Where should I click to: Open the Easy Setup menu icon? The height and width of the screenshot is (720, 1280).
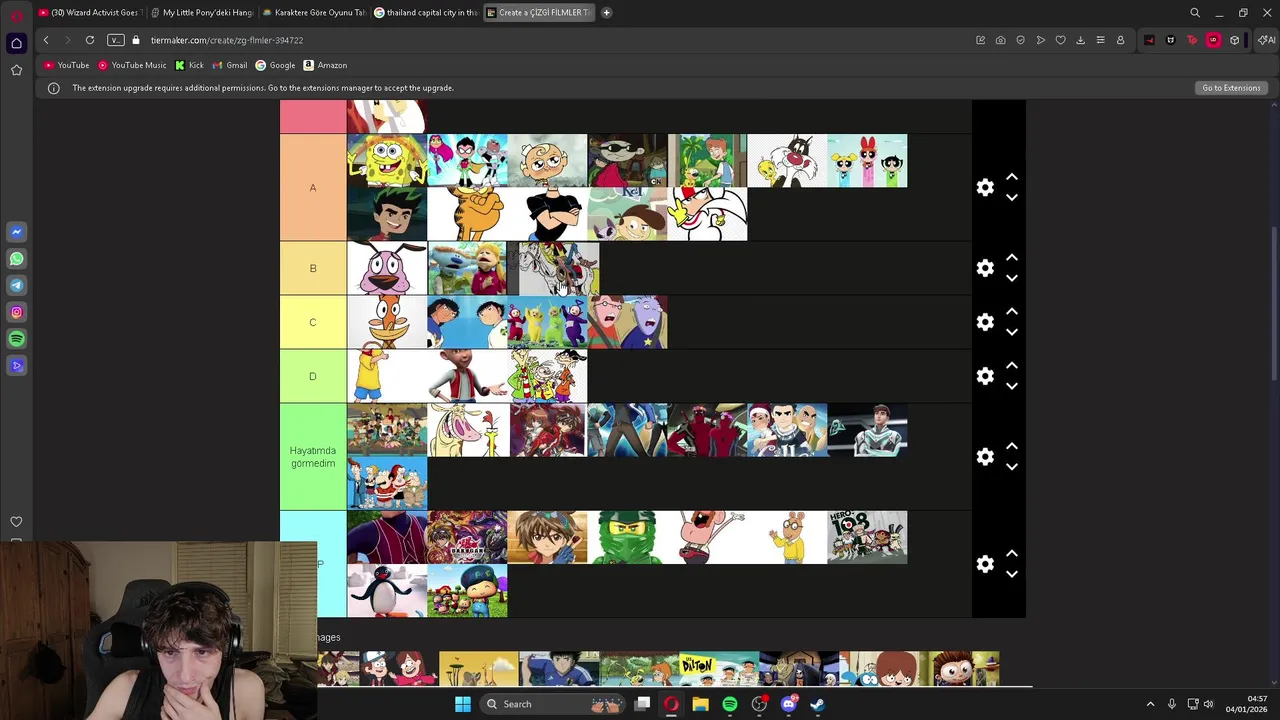tap(1100, 40)
